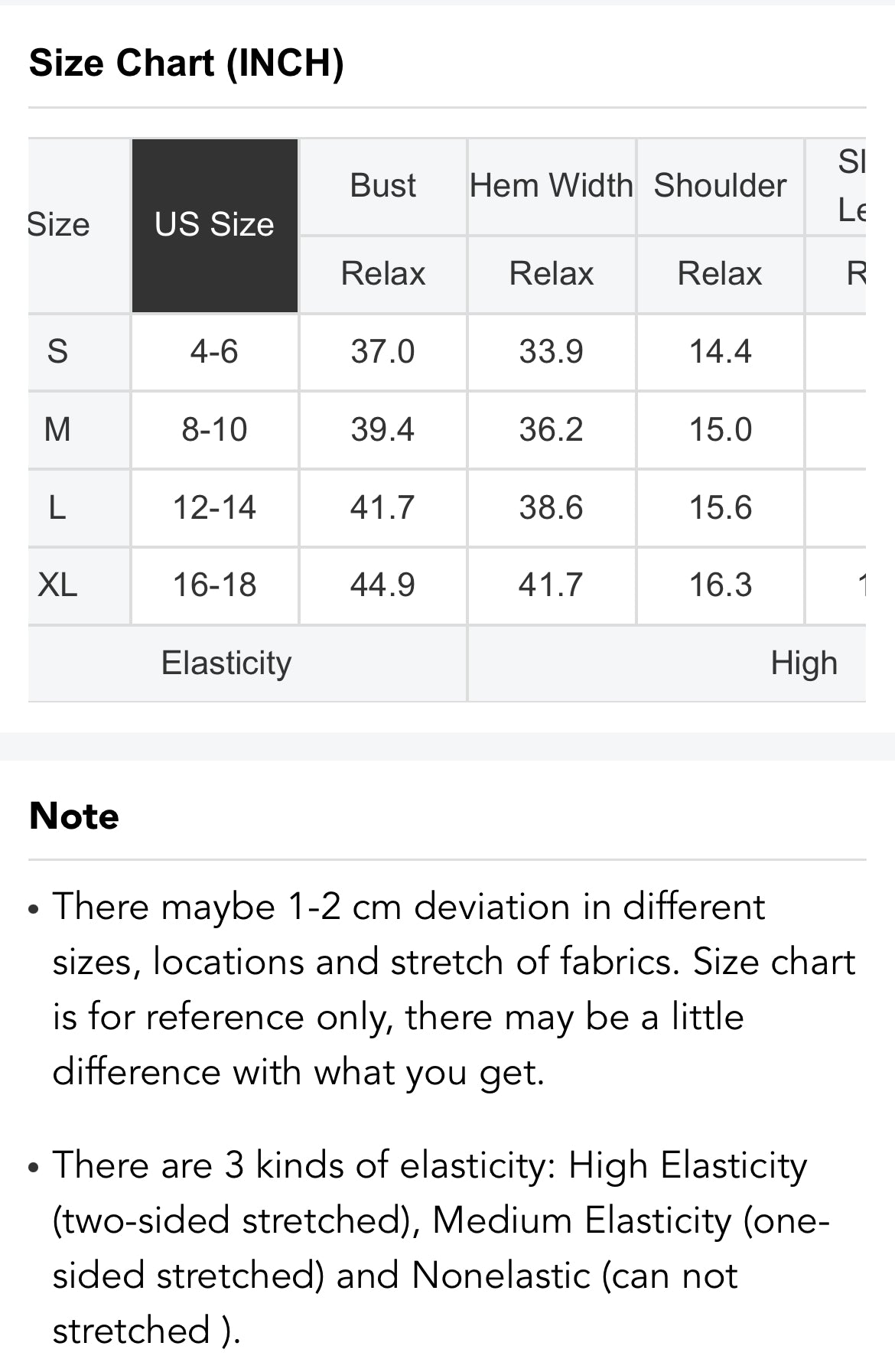The image size is (895, 1372).
Task: Click the 44.9 bust measurement cell
Action: [x=382, y=585]
